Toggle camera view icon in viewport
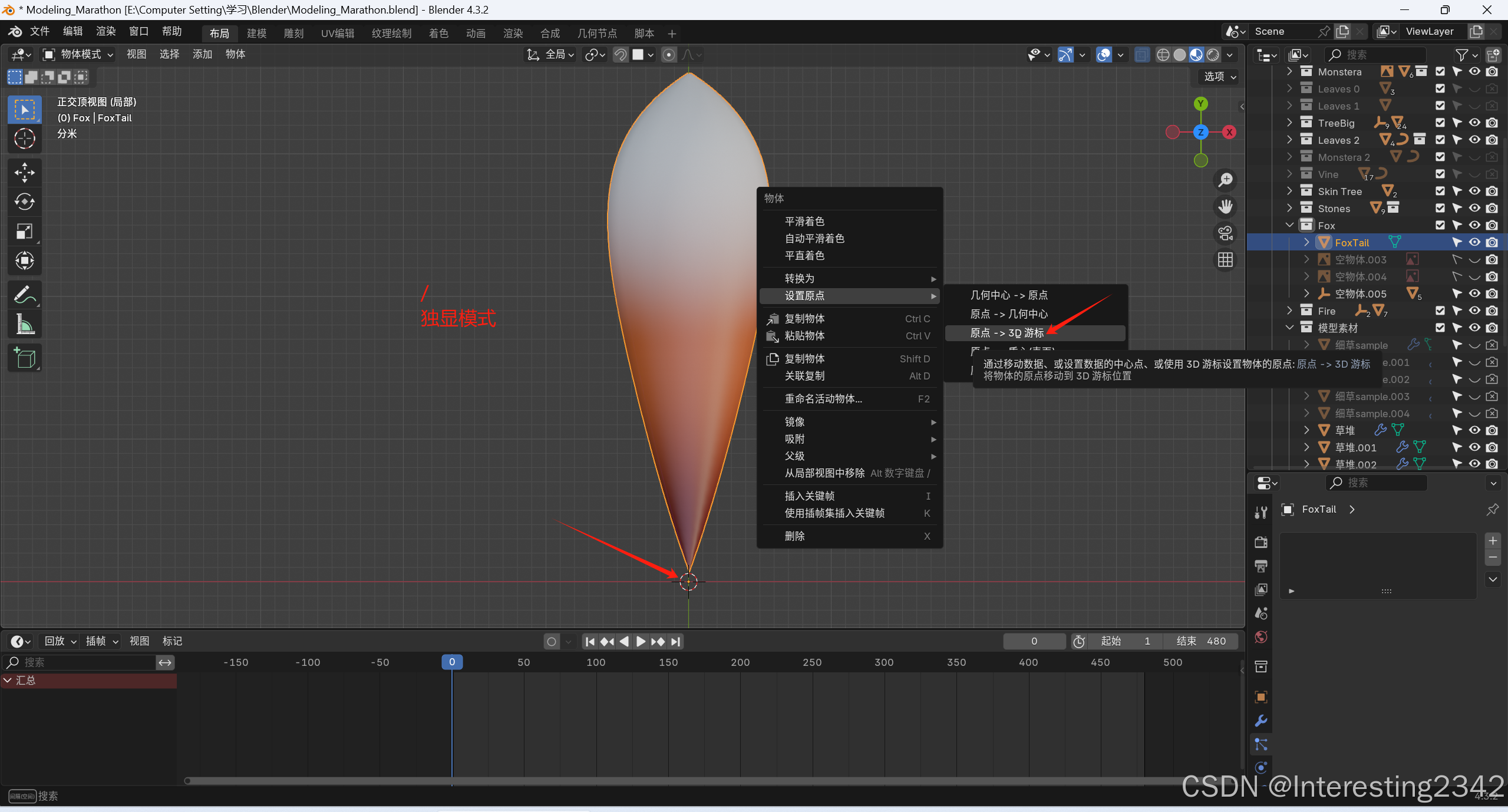Viewport: 1508px width, 812px height. tap(1226, 233)
